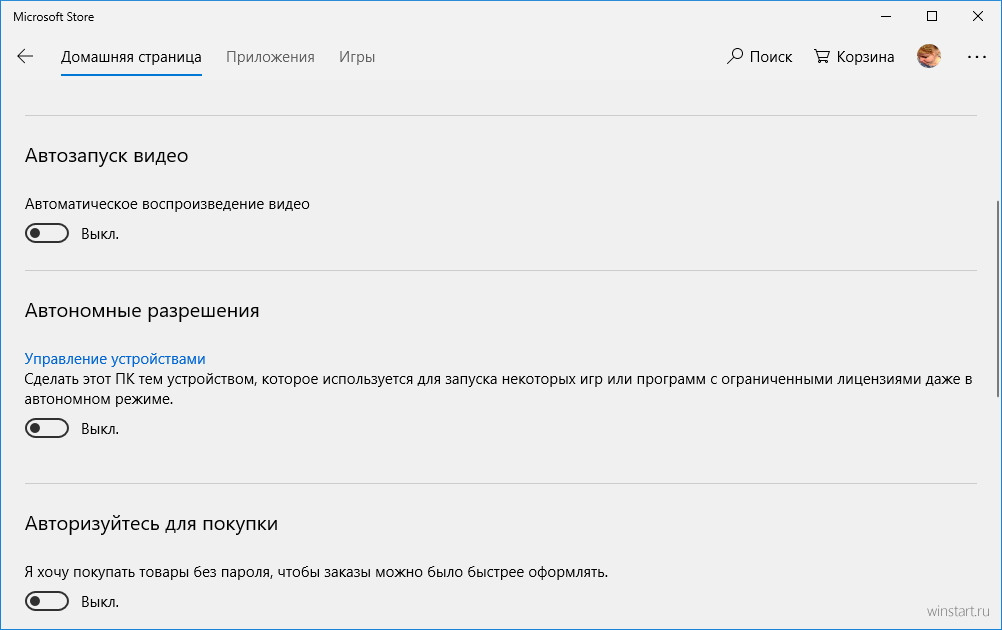Go back with the arrow icon
The image size is (1002, 630).
pyautogui.click(x=25, y=56)
